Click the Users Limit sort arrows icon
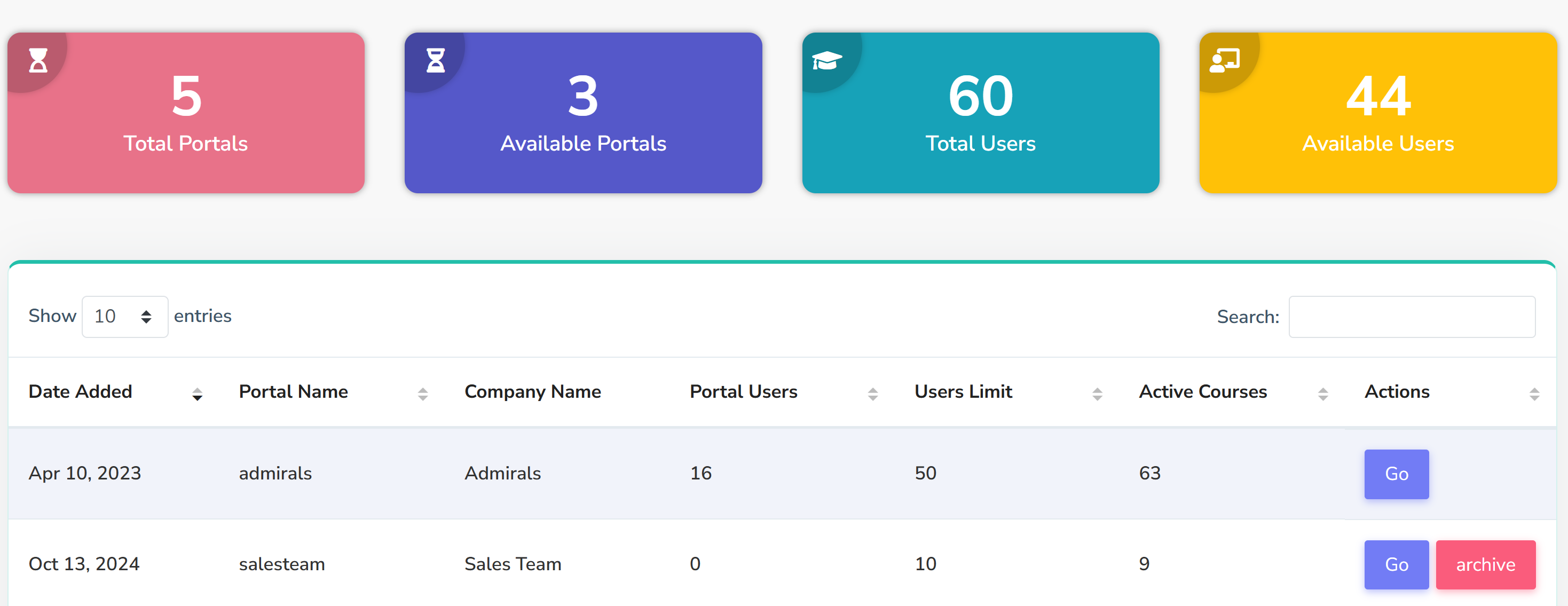Image resolution: width=1568 pixels, height=606 pixels. 1097,394
